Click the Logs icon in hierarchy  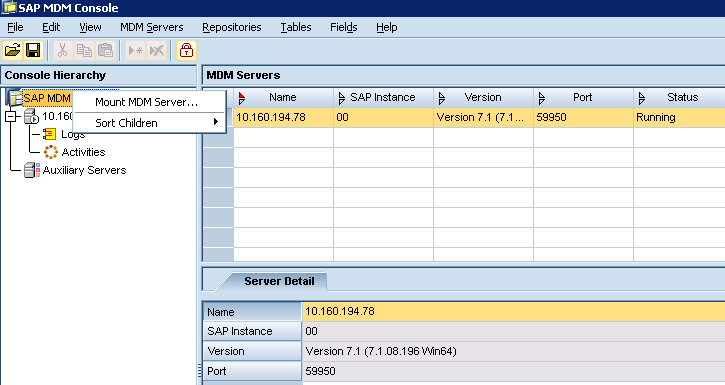[x=49, y=134]
